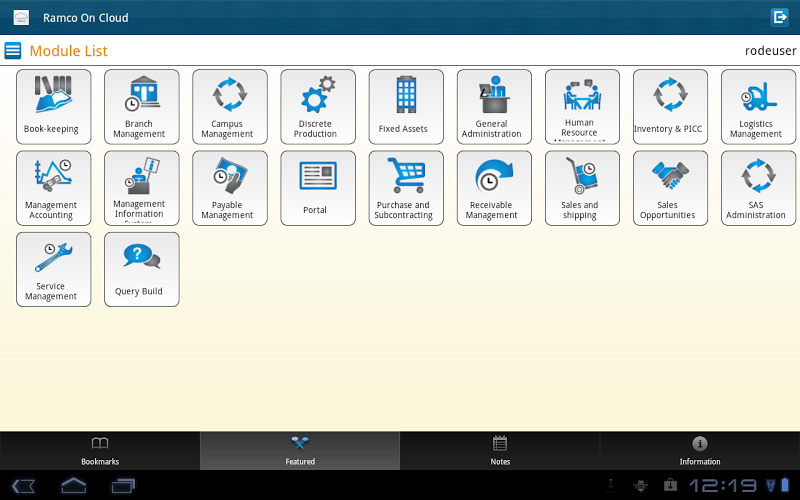Open Payable Management module
Image resolution: width=800 pixels, height=500 pixels.
(x=230, y=188)
